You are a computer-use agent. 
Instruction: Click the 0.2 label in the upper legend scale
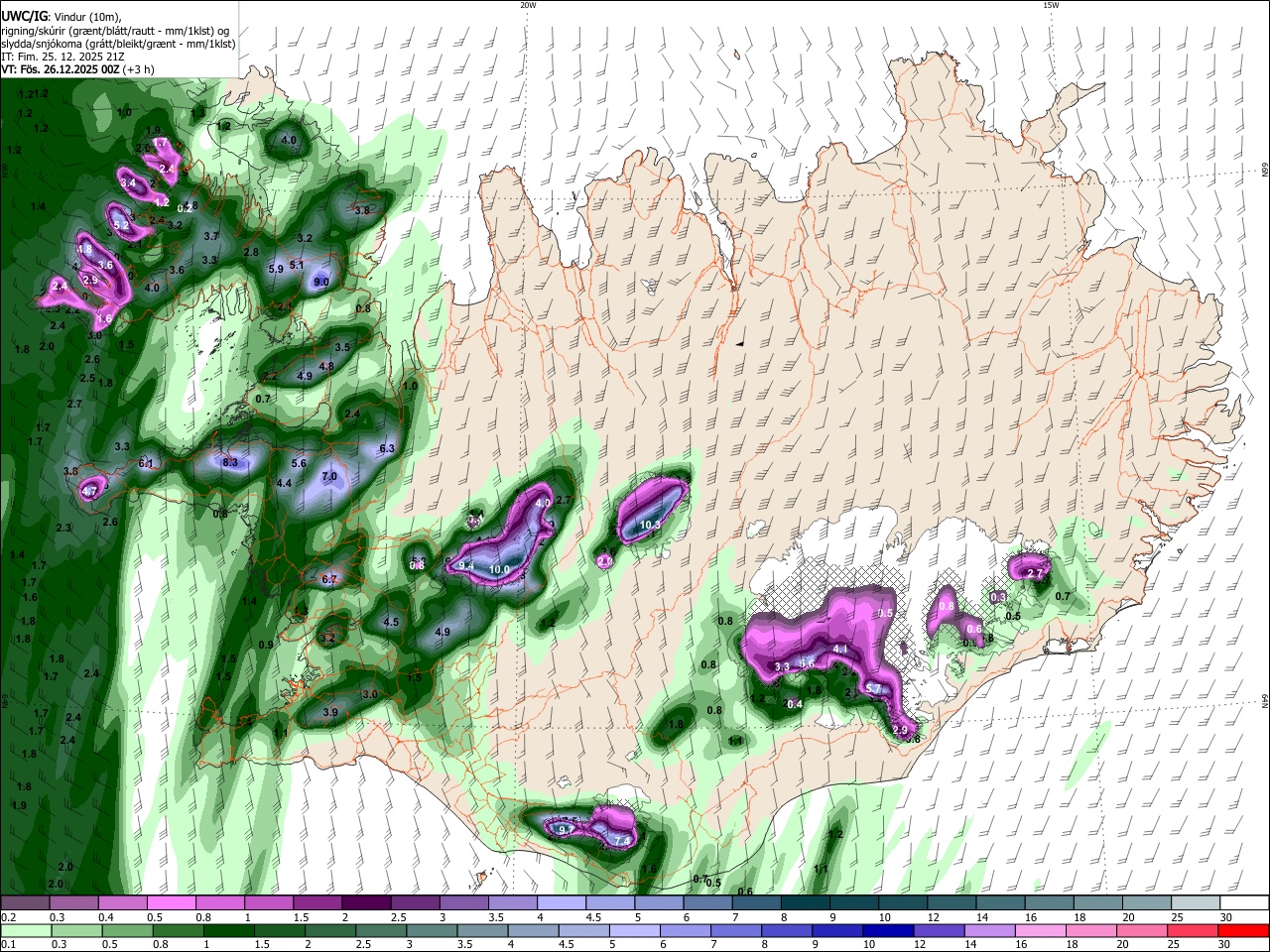pyautogui.click(x=7, y=917)
